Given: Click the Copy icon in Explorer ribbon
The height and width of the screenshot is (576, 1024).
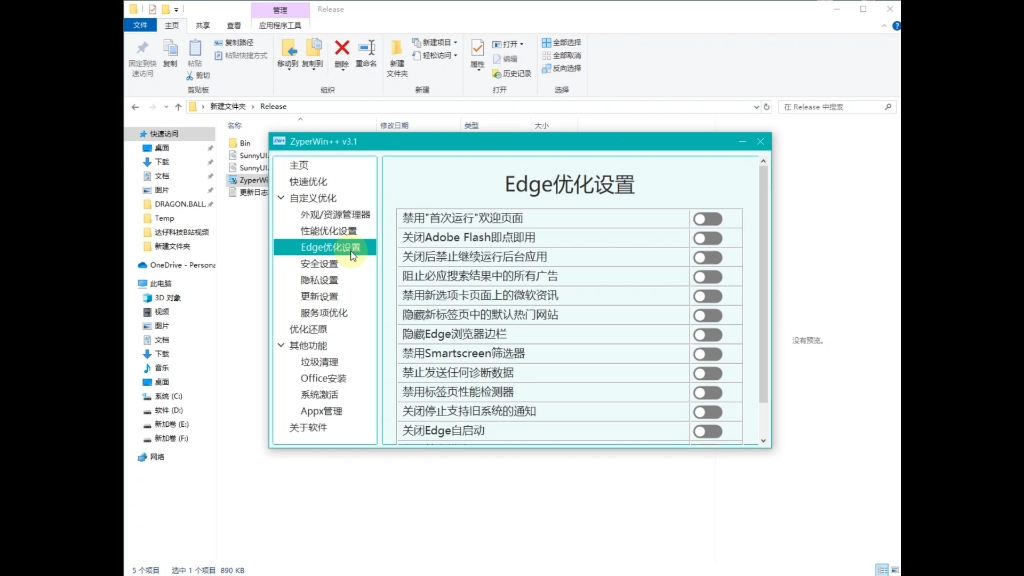Looking at the screenshot, I should (170, 48).
